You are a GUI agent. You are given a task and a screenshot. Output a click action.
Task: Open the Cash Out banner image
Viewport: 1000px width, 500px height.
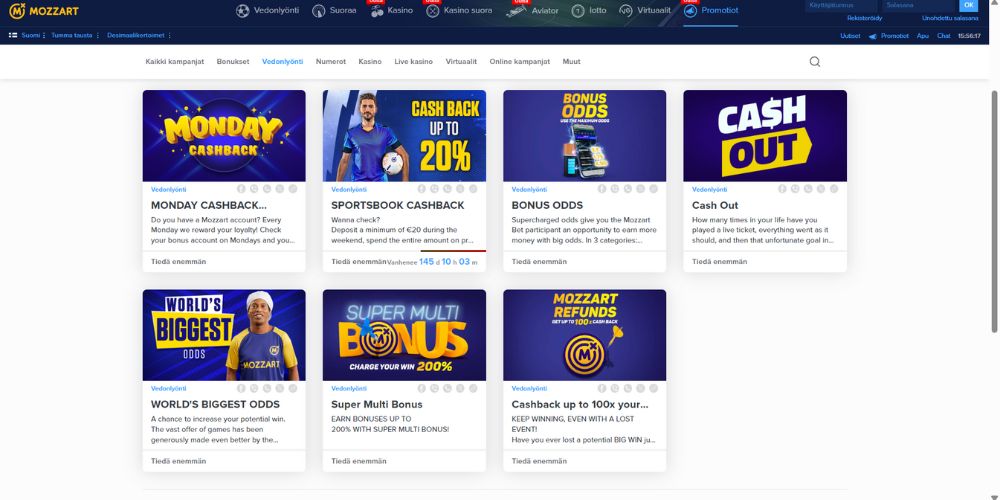765,136
